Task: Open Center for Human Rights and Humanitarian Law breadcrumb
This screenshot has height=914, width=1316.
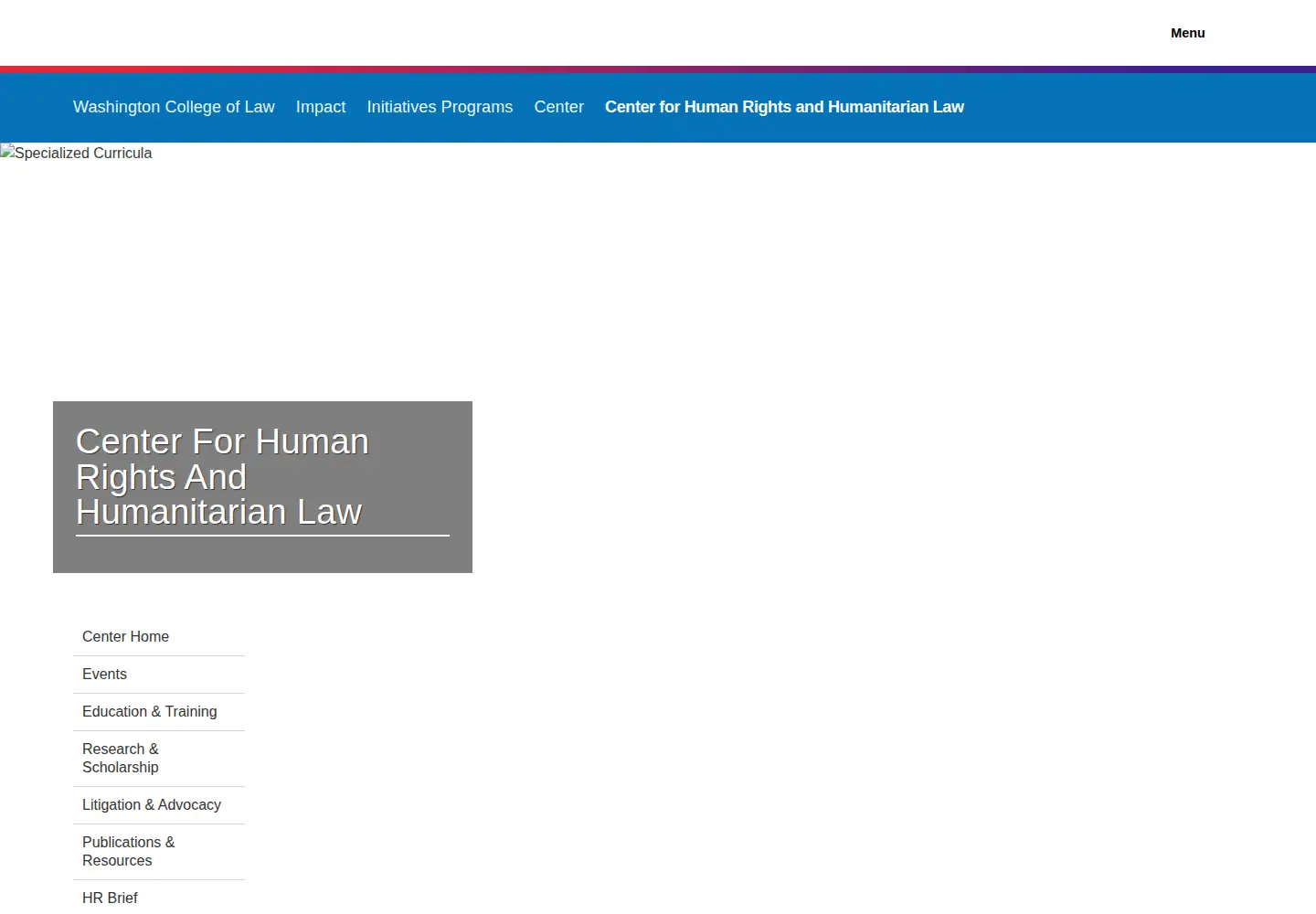Action: [x=784, y=107]
